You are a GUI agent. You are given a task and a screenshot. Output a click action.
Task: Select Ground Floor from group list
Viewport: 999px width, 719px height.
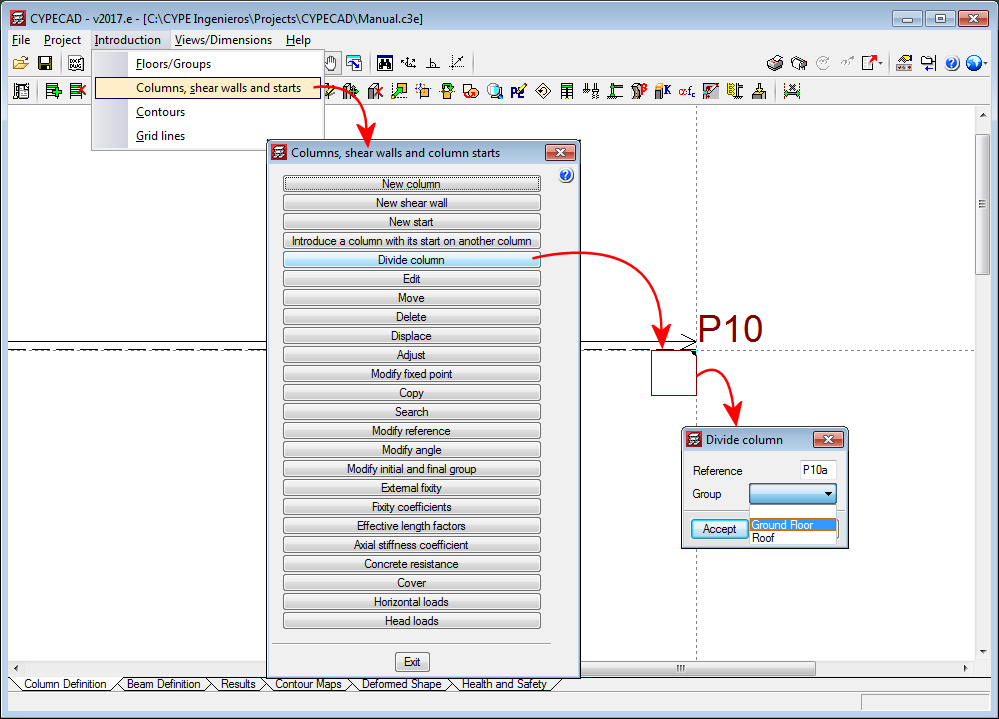(x=792, y=525)
